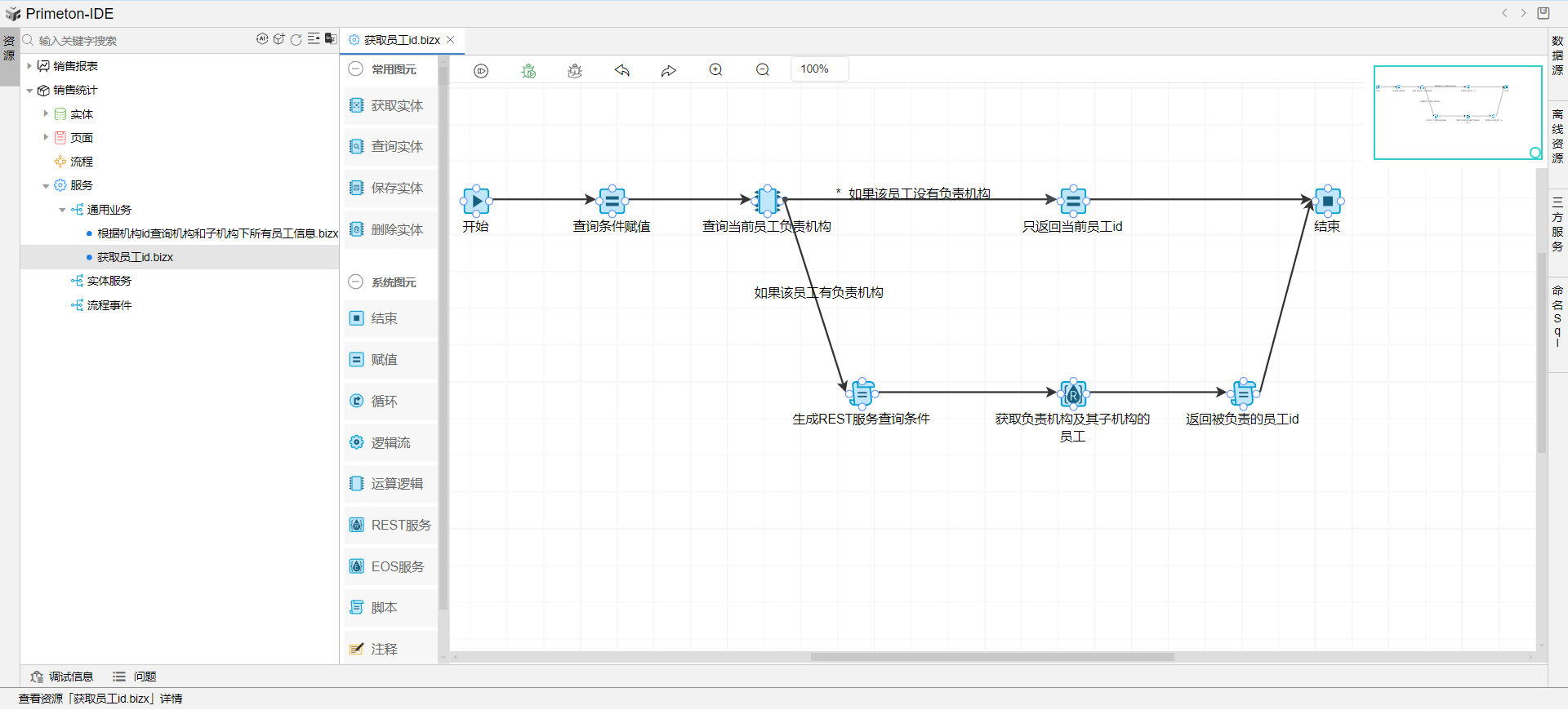Expand the 实体 folder in tree
The height and width of the screenshot is (710, 1568).
pos(46,114)
